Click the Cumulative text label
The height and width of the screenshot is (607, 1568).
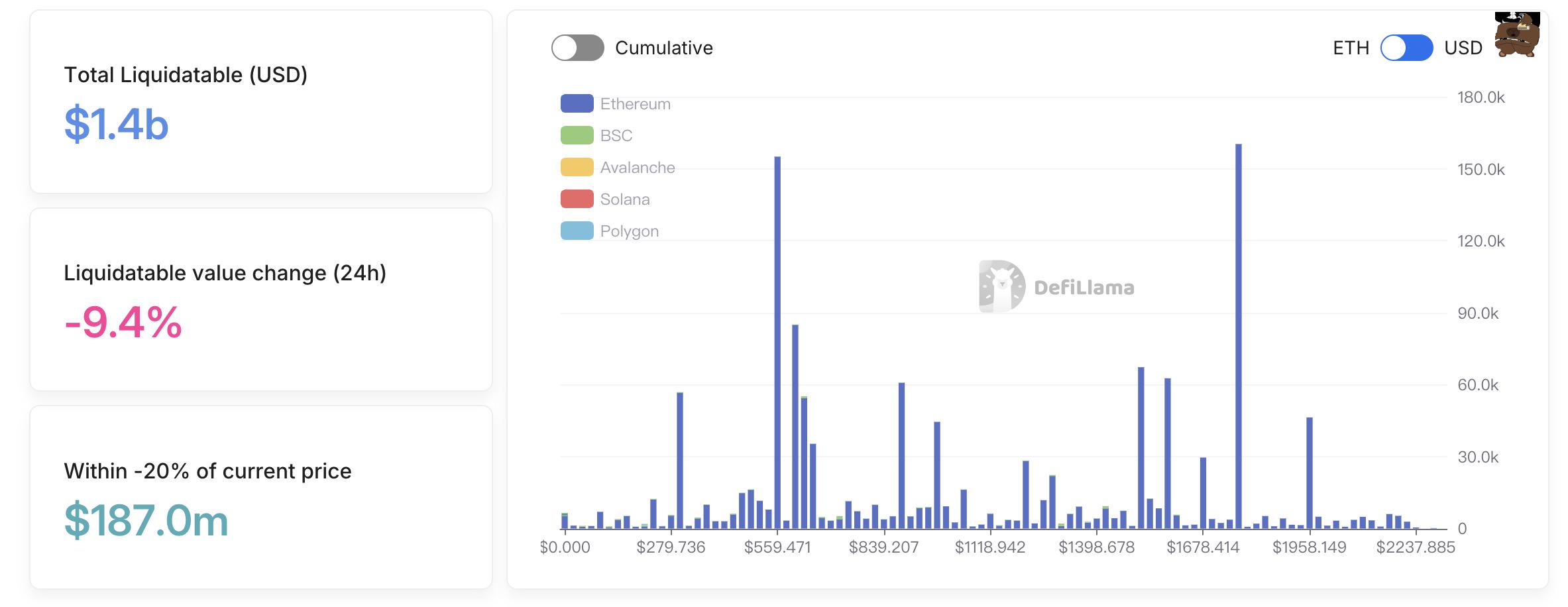point(663,48)
